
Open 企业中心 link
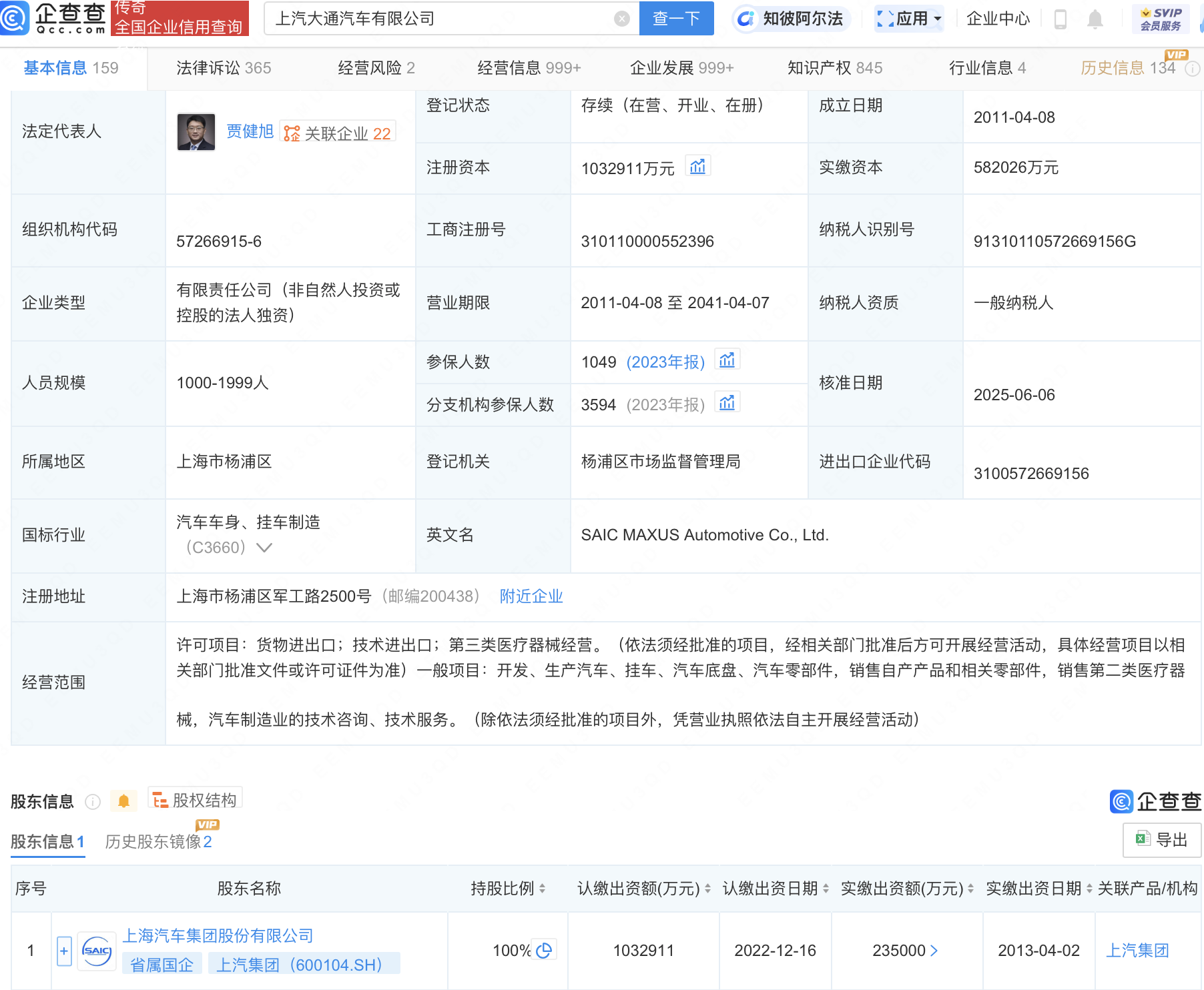(x=998, y=19)
